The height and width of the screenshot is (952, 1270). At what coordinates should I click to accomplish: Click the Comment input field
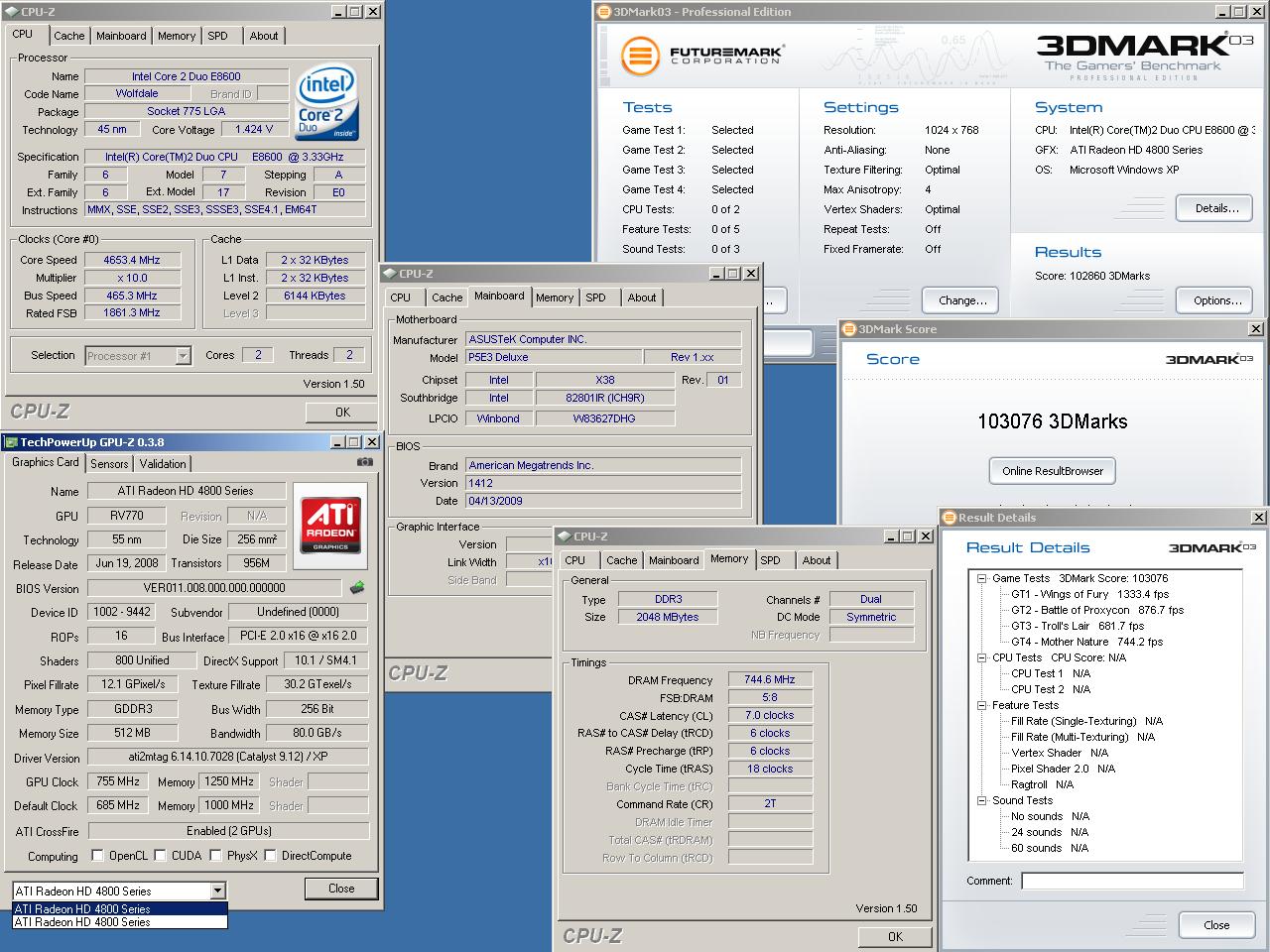click(1132, 881)
